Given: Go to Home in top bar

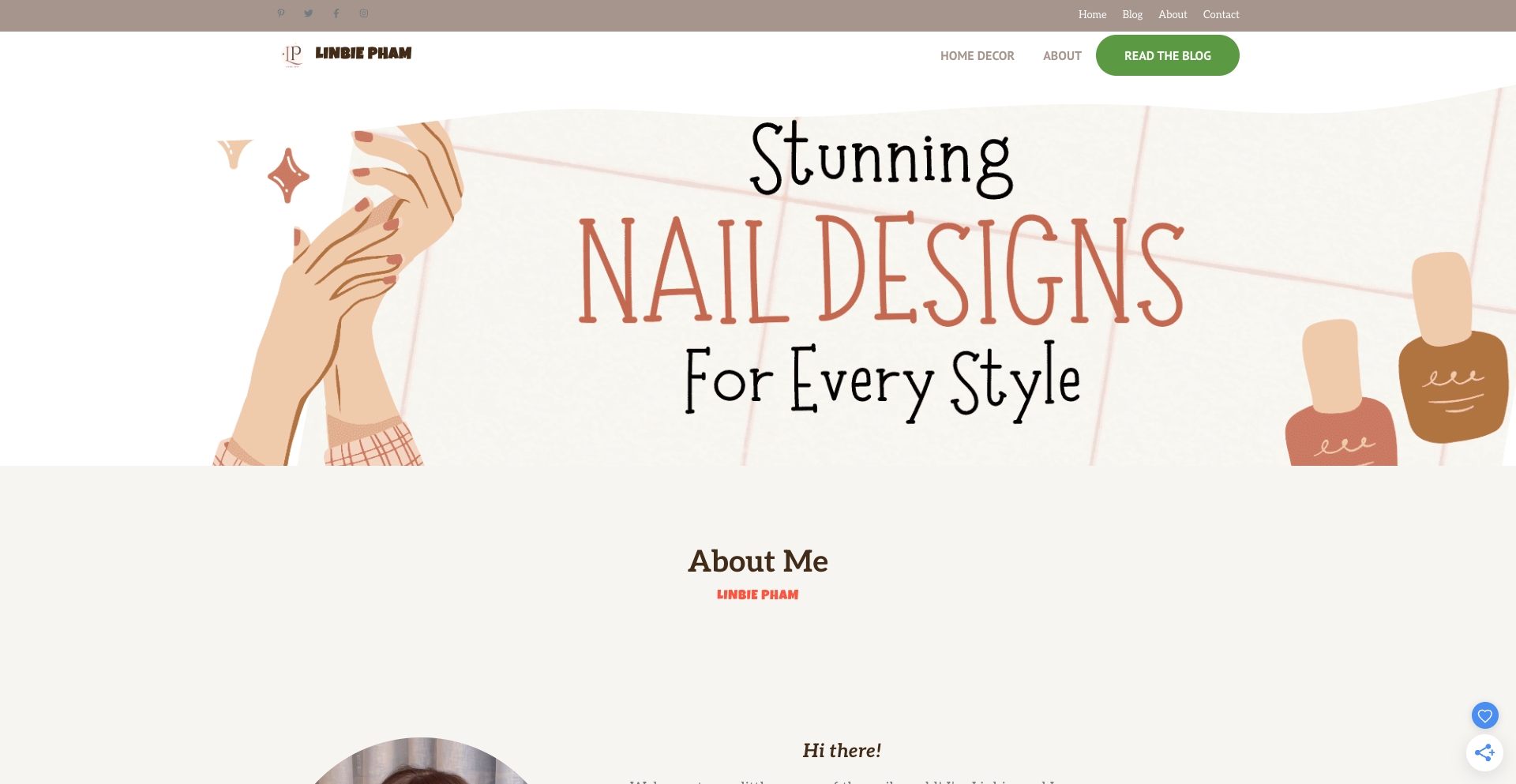Looking at the screenshot, I should coord(1092,14).
